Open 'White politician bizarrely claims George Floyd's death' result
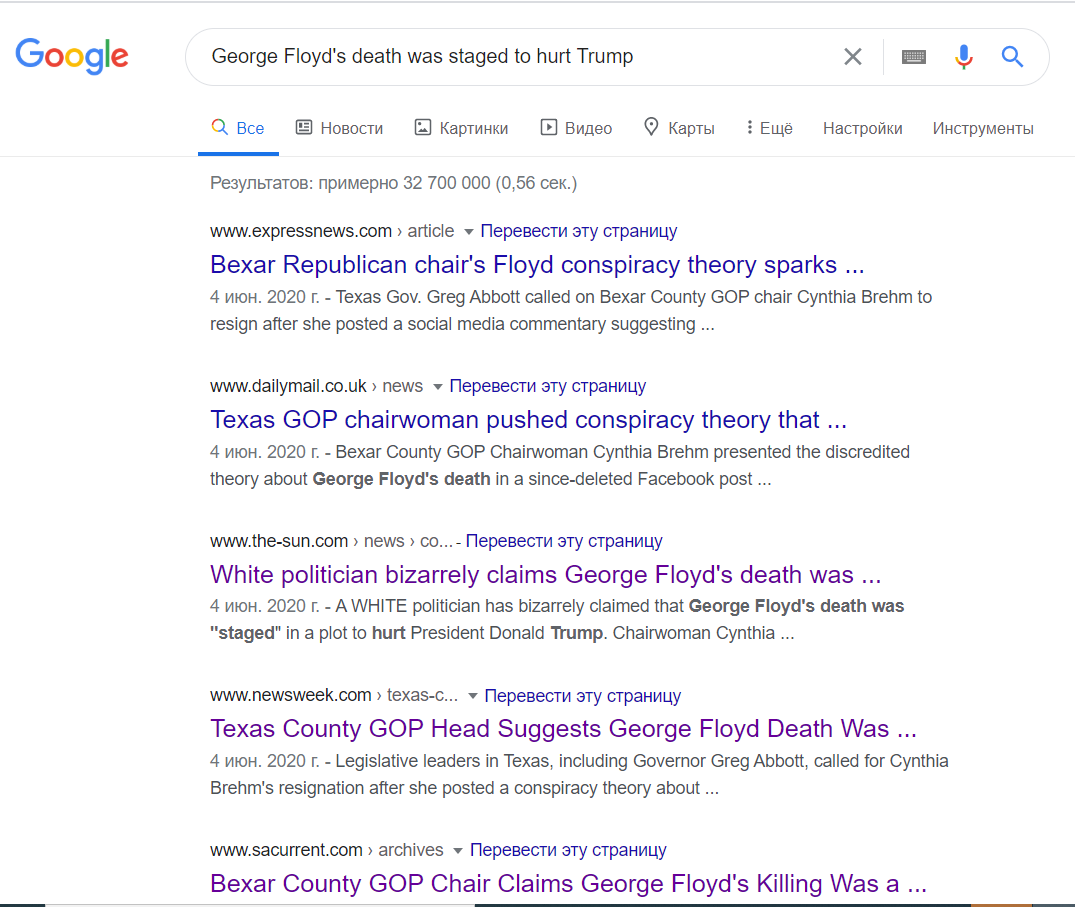Screen dimensions: 1075x907 (x=546, y=575)
